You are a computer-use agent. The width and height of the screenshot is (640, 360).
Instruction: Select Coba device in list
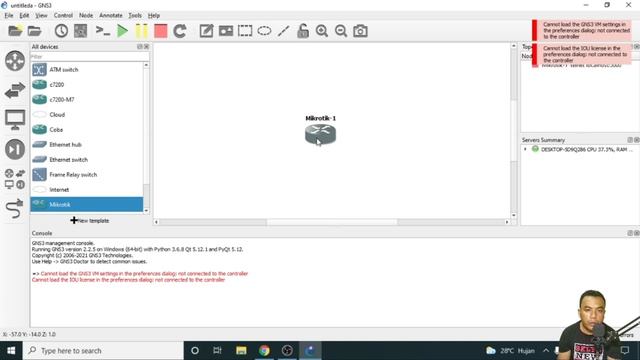coord(87,130)
